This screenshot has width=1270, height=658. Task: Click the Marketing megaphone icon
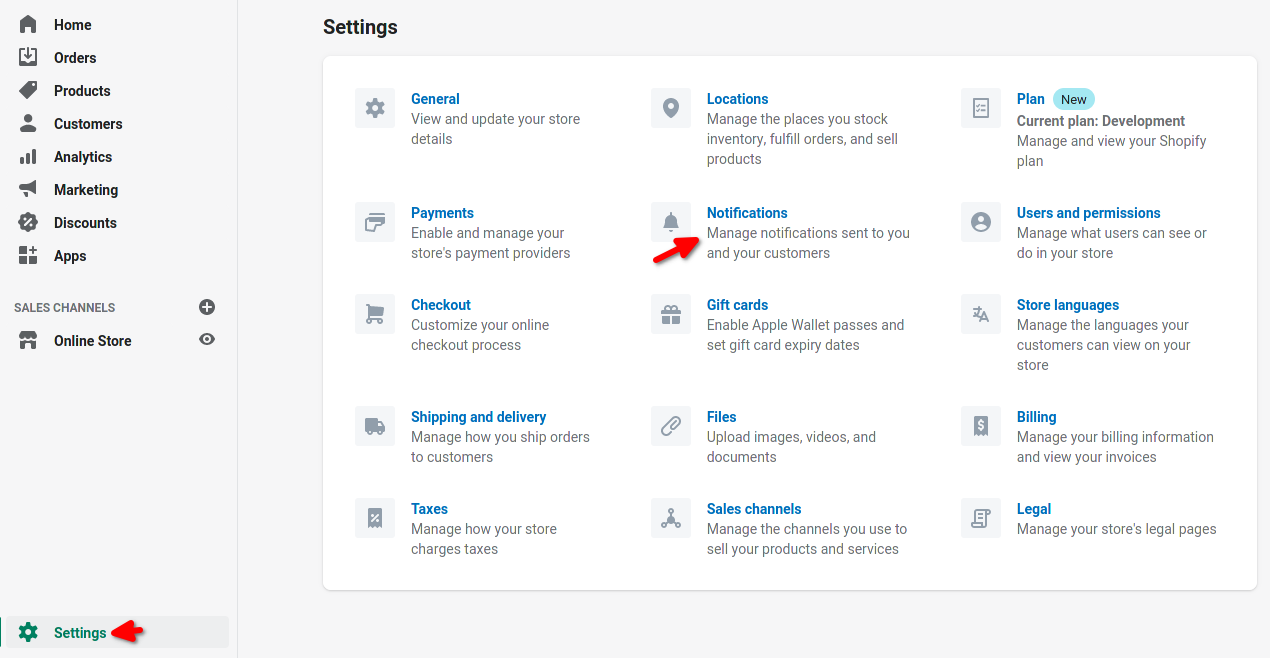(x=28, y=189)
